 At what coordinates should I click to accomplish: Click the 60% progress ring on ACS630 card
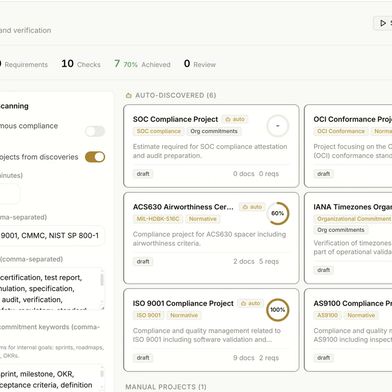[x=277, y=213]
